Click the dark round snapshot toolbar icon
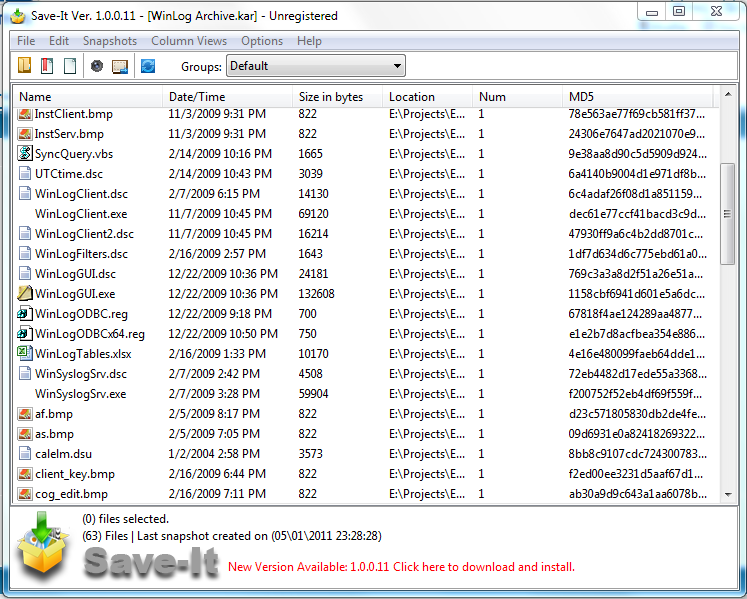This screenshot has width=747, height=599. (x=97, y=66)
